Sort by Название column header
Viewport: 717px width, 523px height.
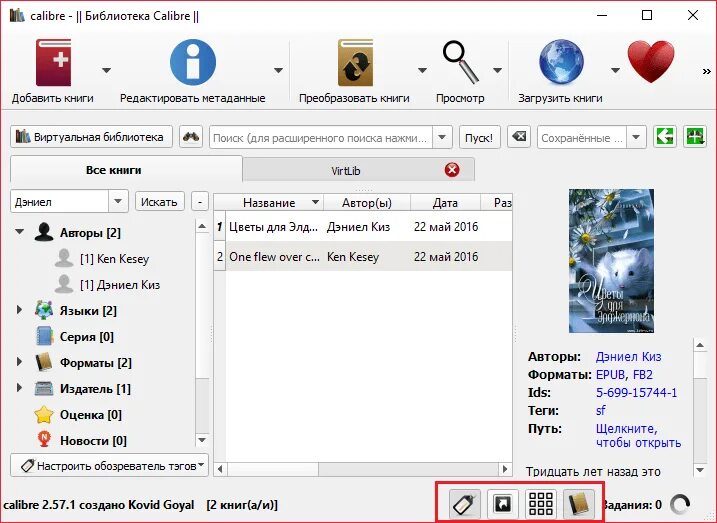[x=269, y=203]
